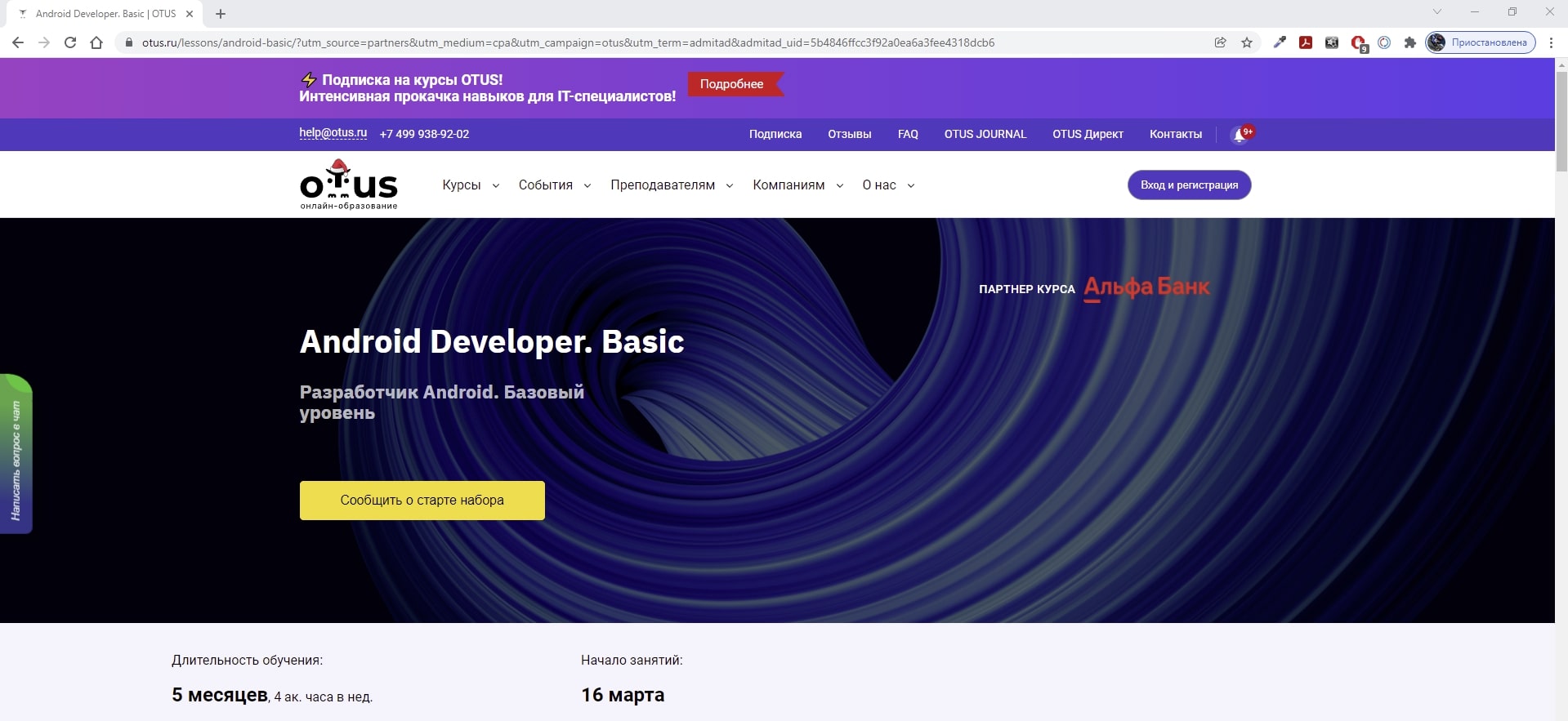
Task: Open Отзывы page
Action: (x=850, y=134)
